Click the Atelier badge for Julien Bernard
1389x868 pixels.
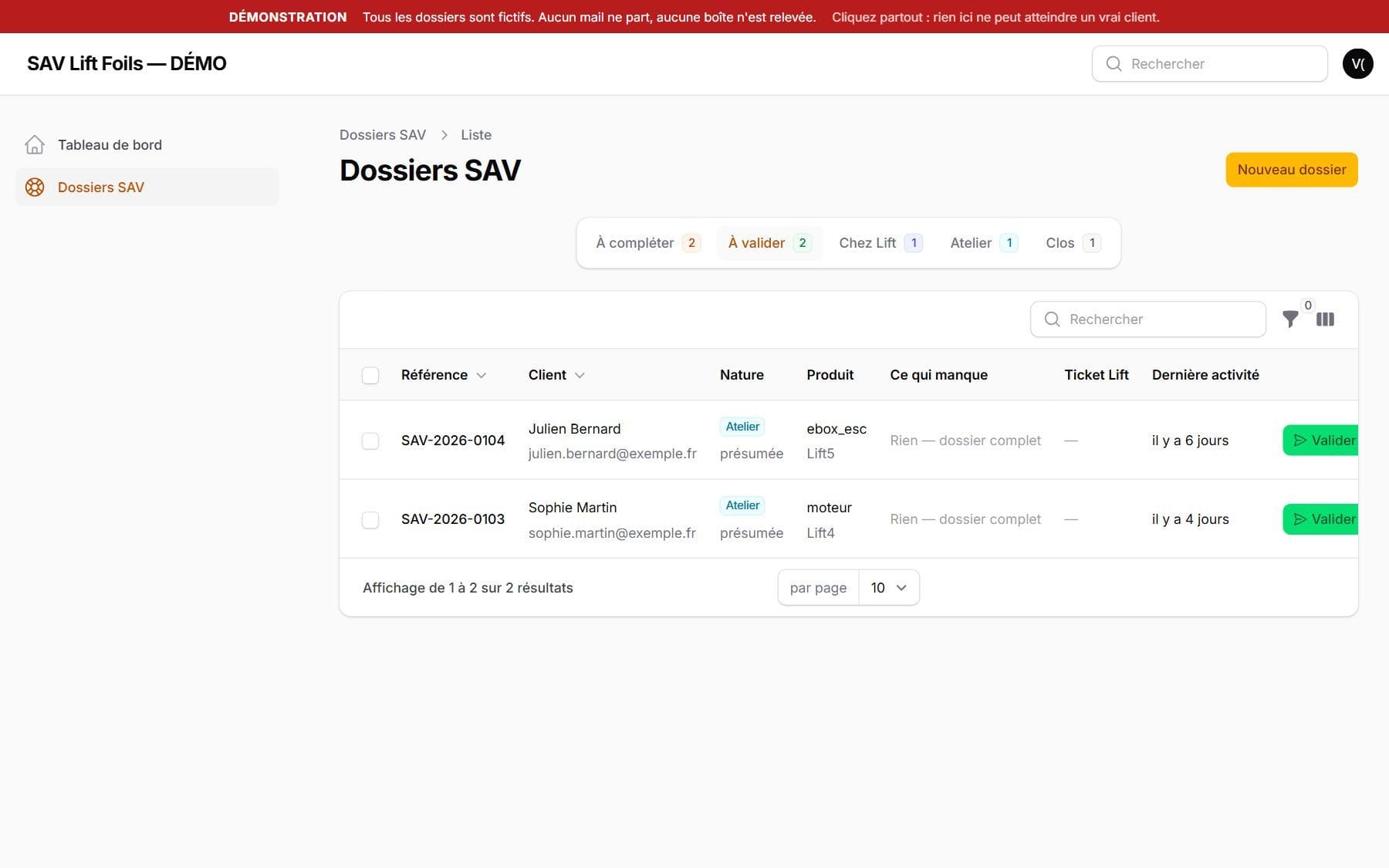(742, 427)
